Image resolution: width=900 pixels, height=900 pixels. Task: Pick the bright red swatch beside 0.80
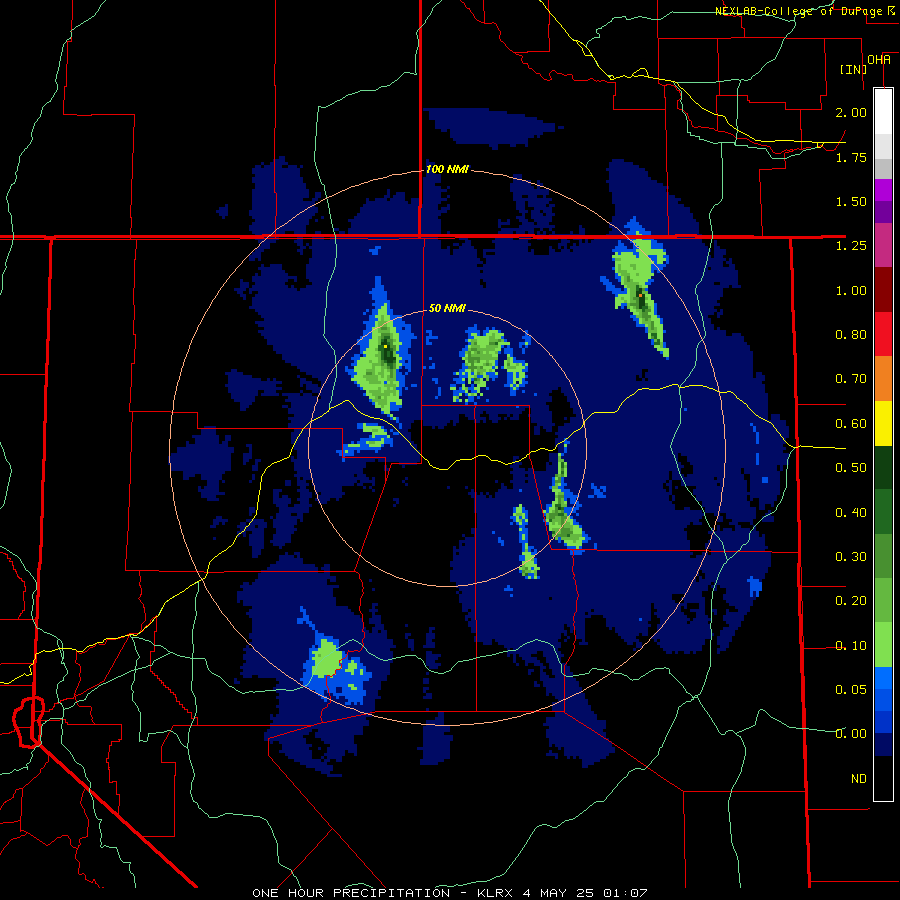[x=883, y=334]
